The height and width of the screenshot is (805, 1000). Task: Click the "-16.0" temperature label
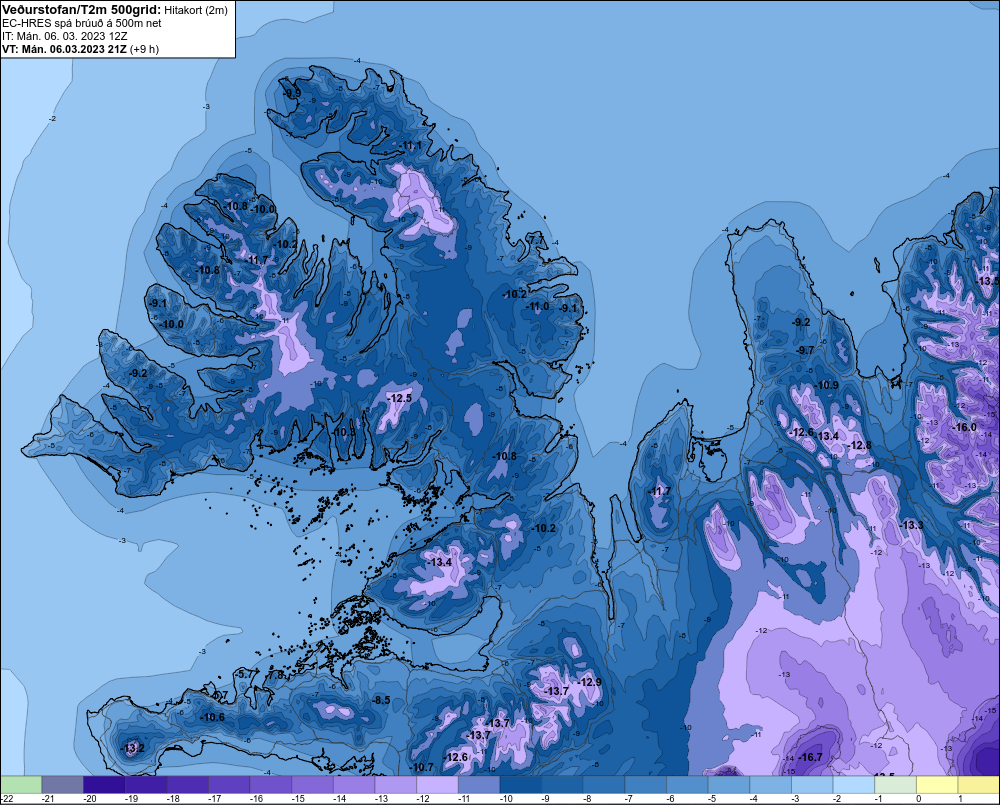pyautogui.click(x=964, y=427)
